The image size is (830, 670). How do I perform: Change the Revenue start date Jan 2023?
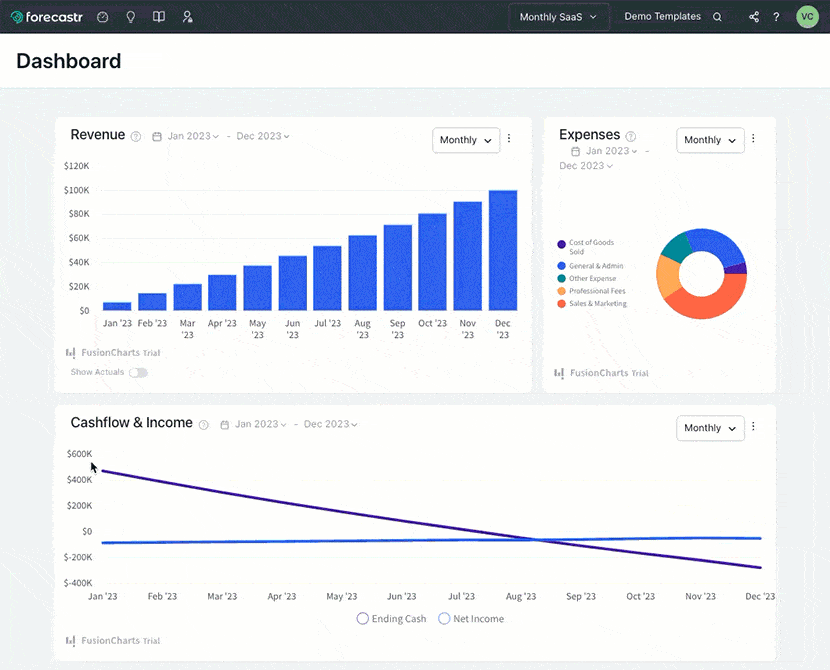pyautogui.click(x=193, y=136)
